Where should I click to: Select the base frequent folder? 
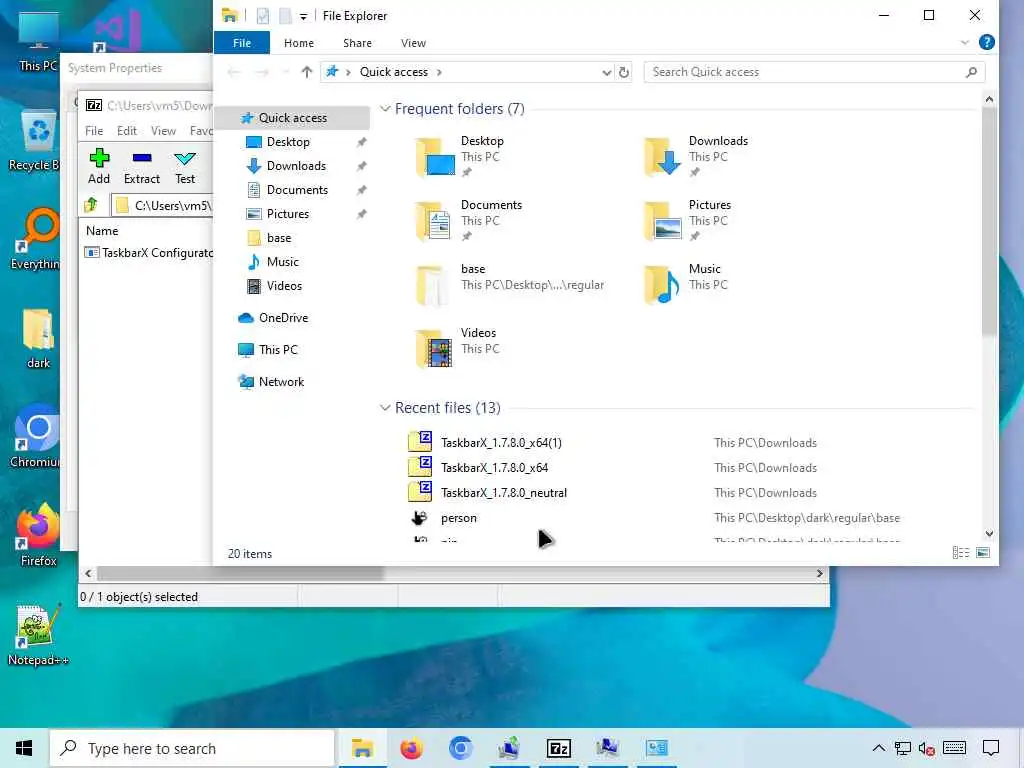coord(510,284)
